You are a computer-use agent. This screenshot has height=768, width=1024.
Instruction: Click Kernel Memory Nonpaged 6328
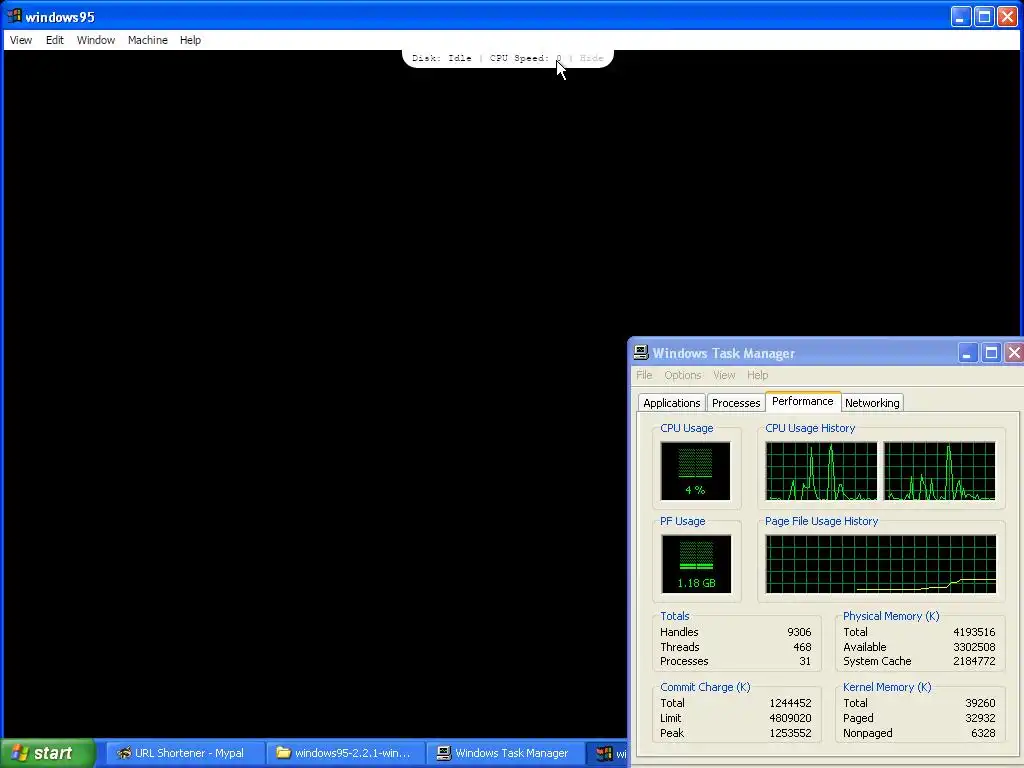tap(983, 733)
